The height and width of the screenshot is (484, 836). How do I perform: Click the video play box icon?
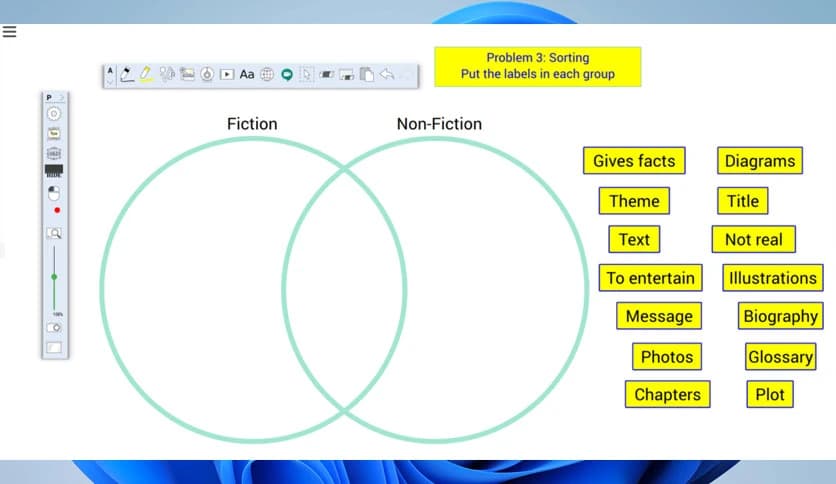point(227,75)
